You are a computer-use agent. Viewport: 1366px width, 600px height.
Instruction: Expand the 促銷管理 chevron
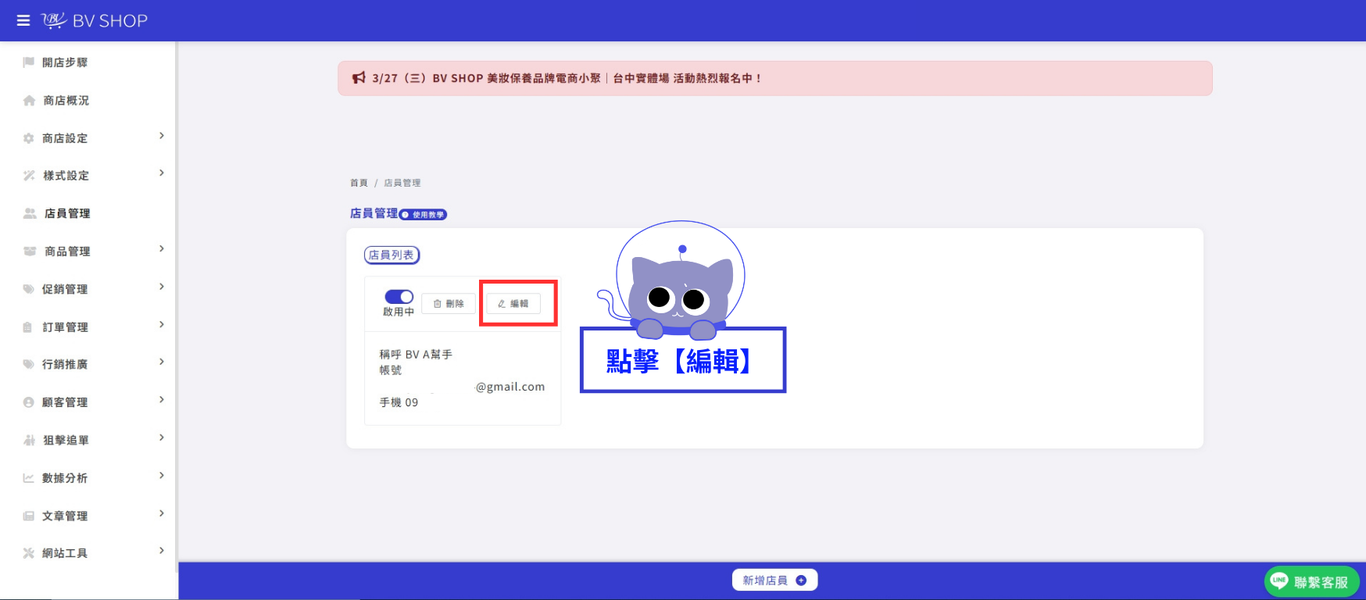[161, 287]
